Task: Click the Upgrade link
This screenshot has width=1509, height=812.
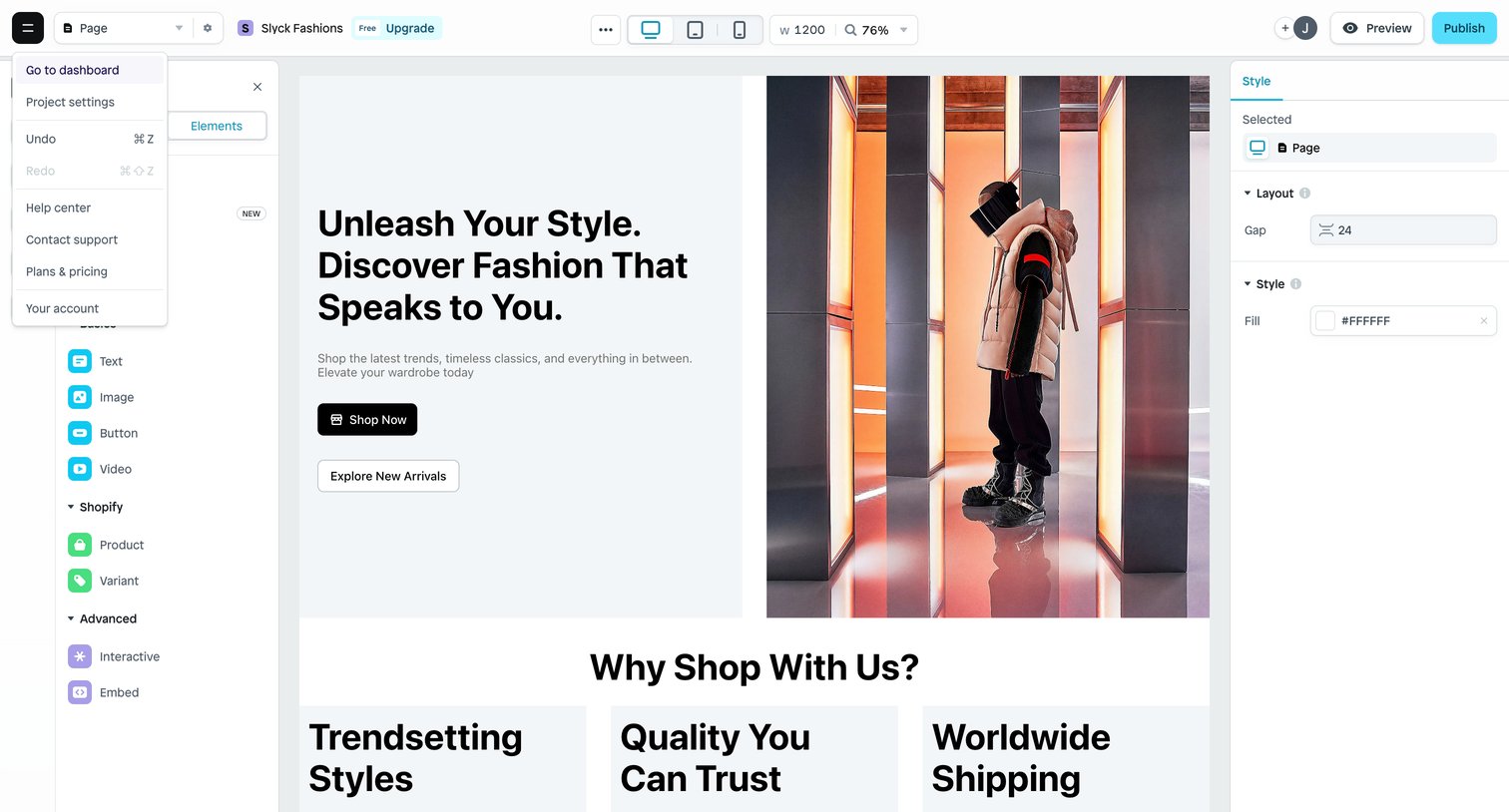Action: tap(410, 28)
